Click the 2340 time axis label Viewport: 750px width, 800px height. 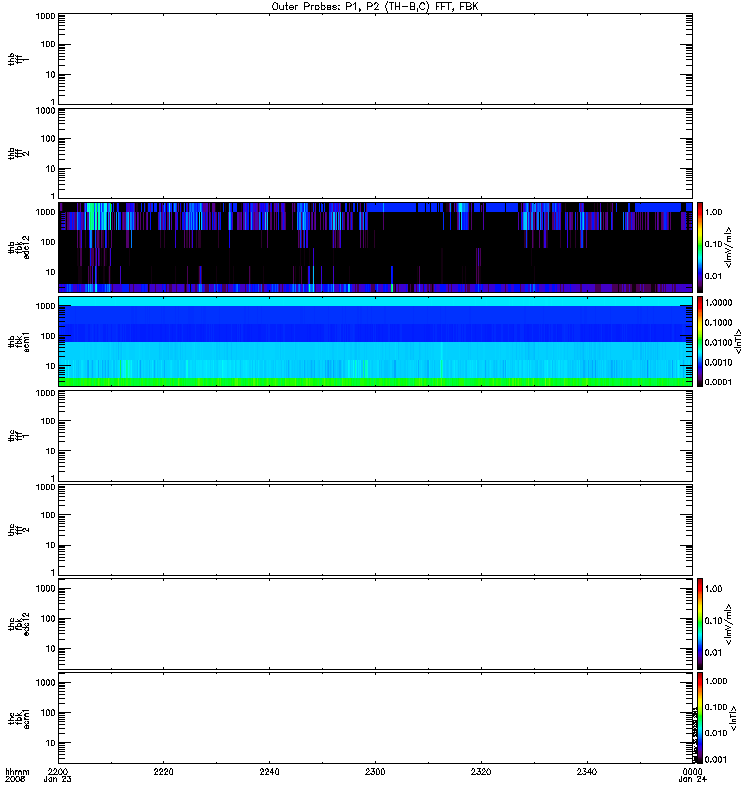tap(587, 771)
